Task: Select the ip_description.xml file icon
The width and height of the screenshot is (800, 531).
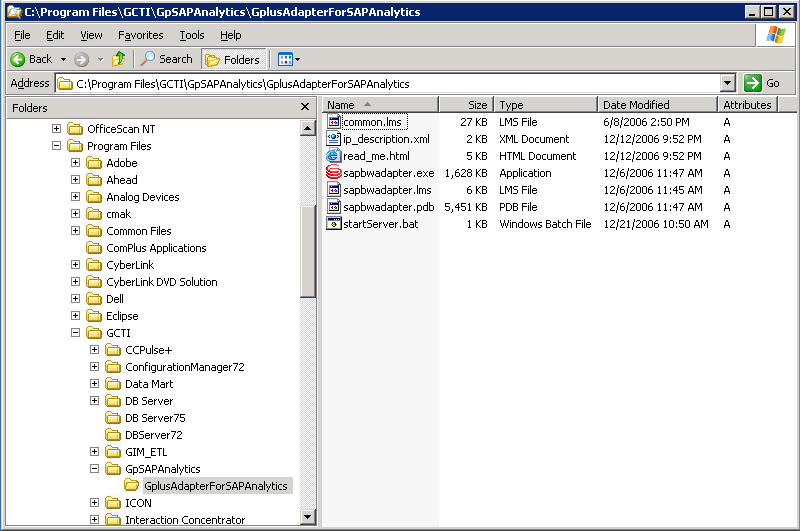Action: pyautogui.click(x=335, y=139)
